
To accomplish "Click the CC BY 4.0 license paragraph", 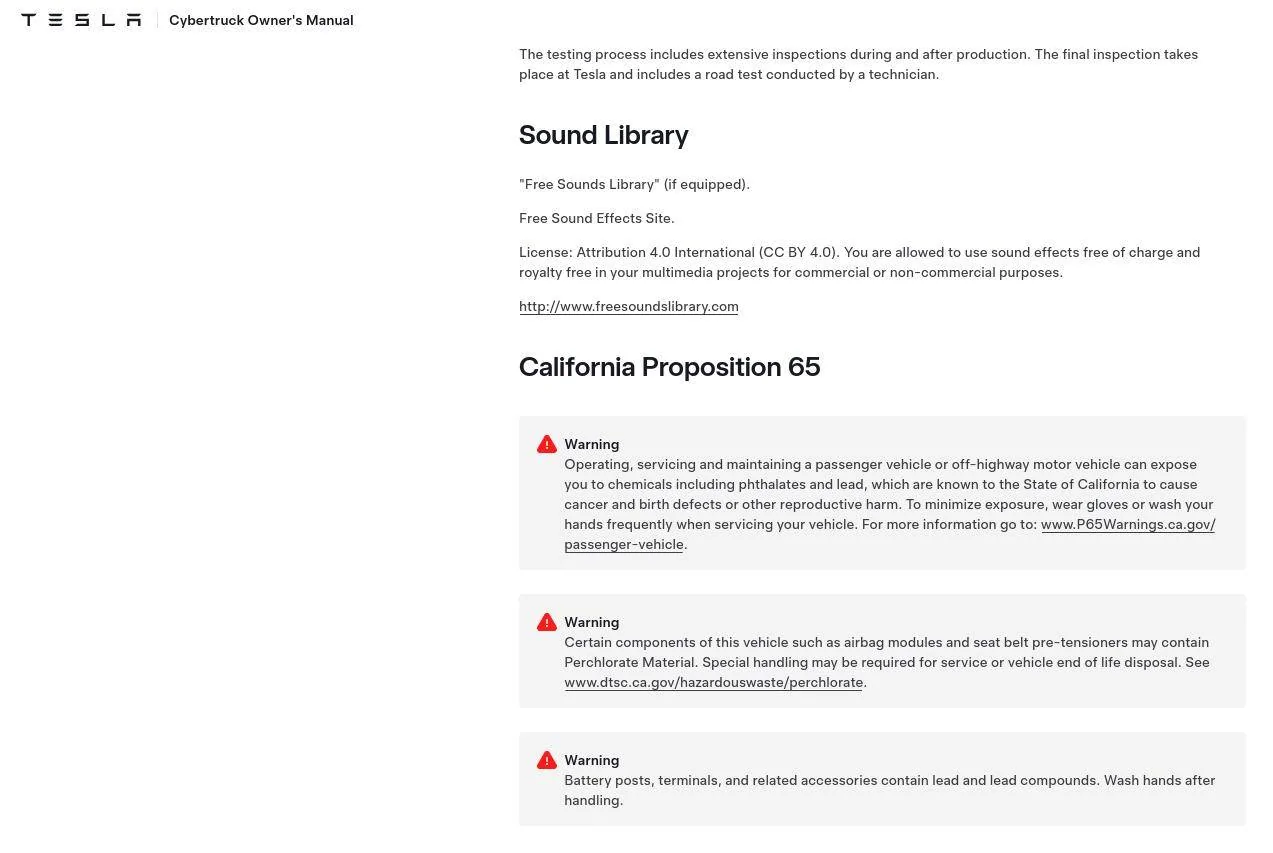I will pyautogui.click(x=860, y=262).
